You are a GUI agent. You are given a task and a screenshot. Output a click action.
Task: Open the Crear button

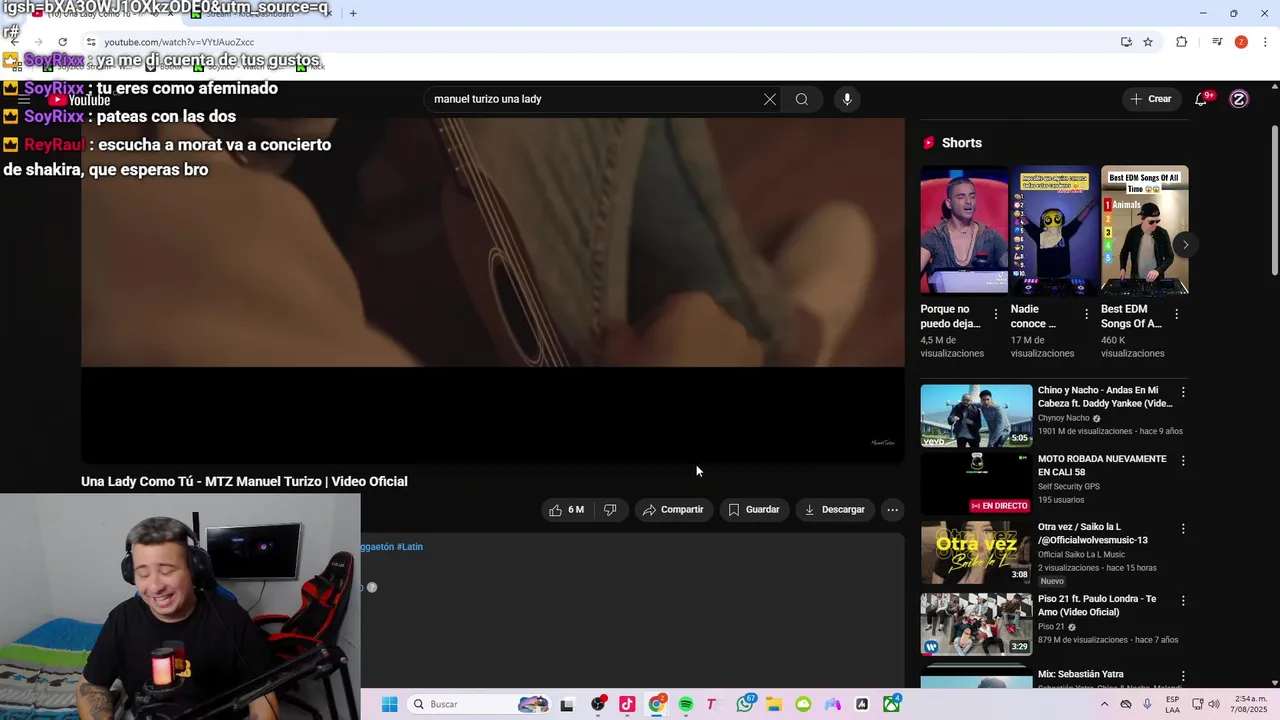click(1150, 99)
